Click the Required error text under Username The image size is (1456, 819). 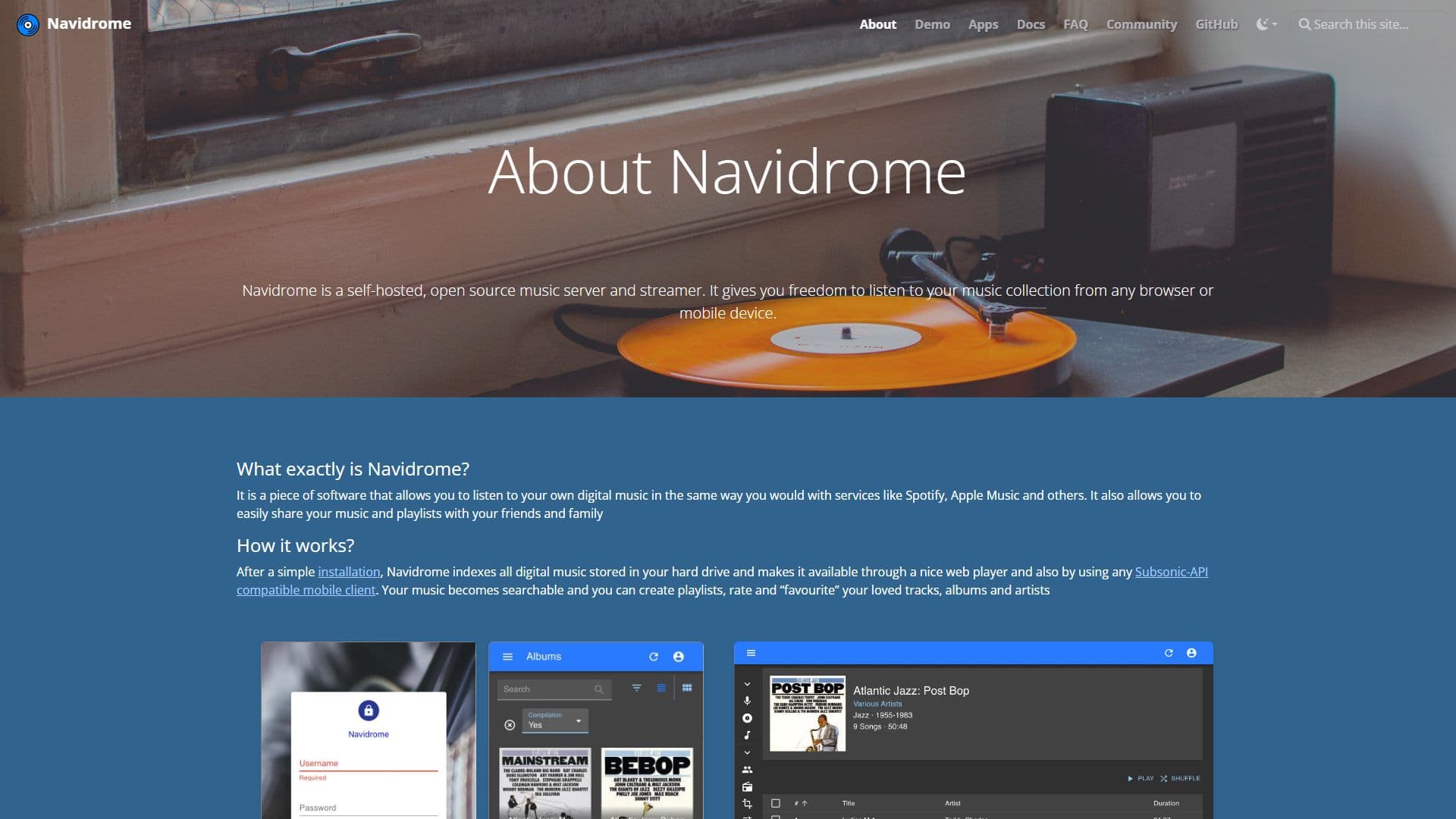click(312, 778)
